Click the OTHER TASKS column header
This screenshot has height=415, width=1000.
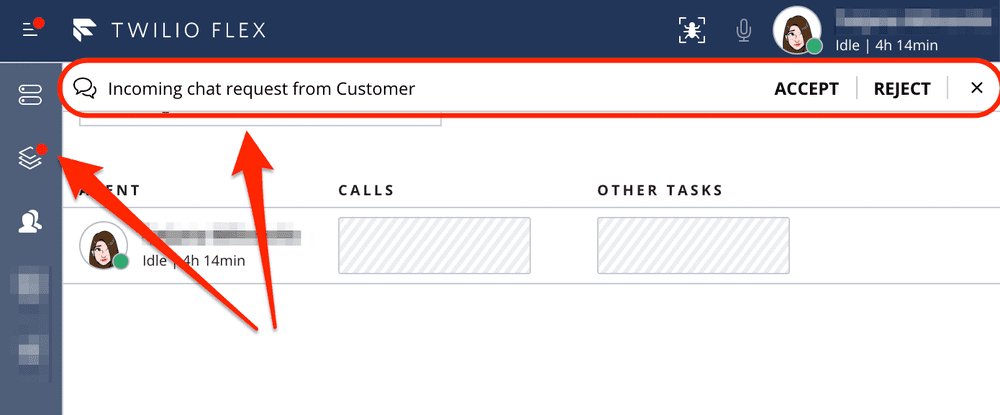(x=660, y=190)
